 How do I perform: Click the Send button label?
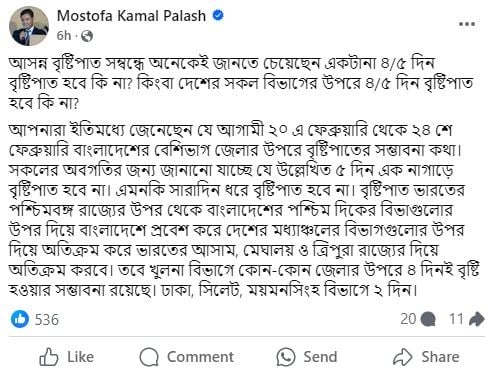point(320,357)
